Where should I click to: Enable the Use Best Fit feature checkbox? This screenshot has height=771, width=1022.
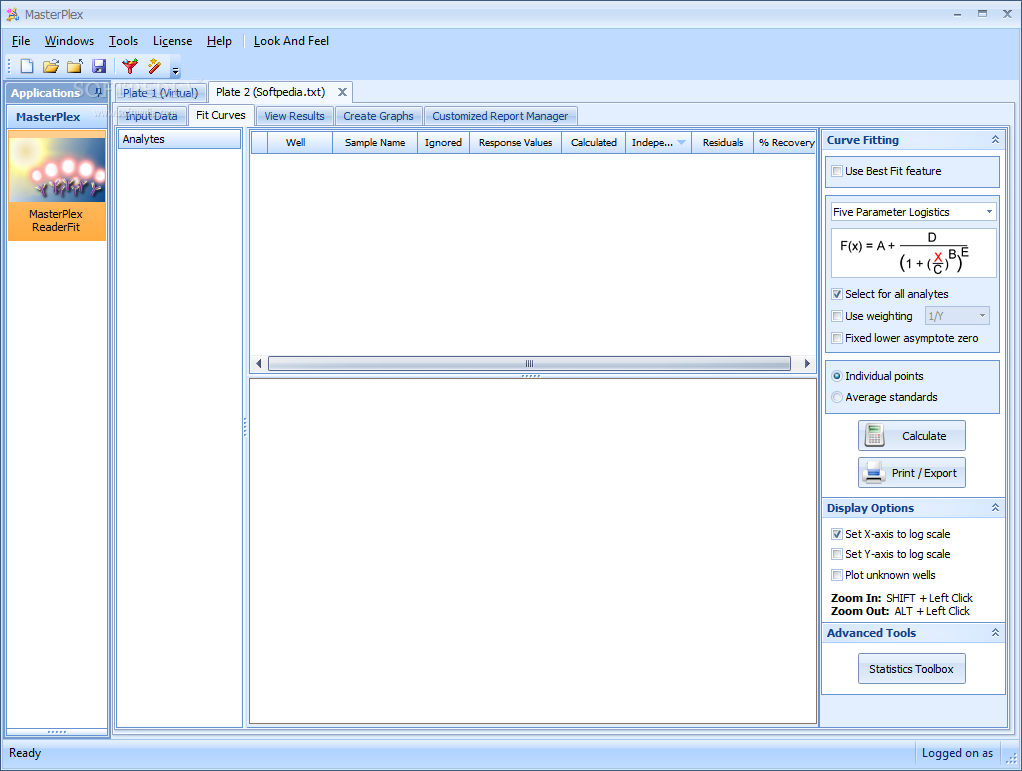[x=837, y=171]
